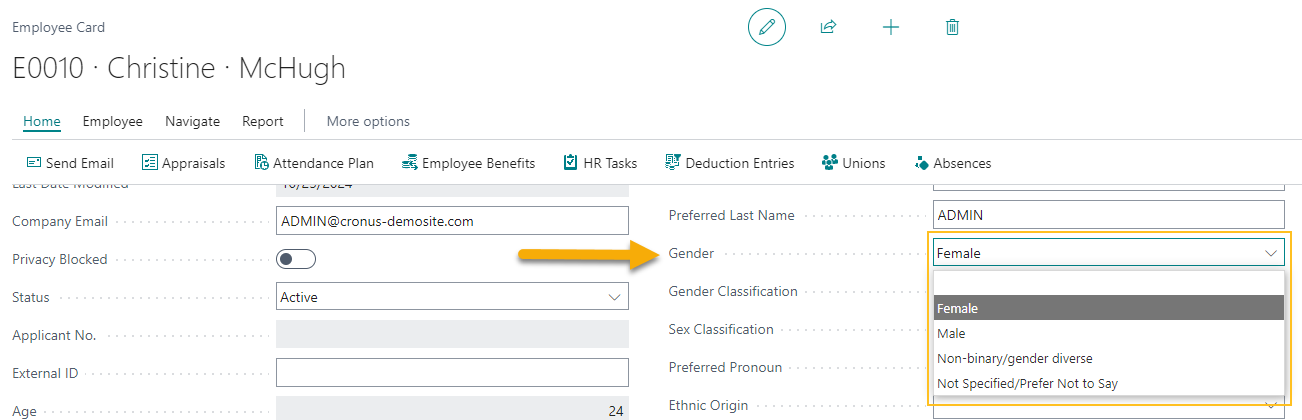Open the Employee Benefits action
The image size is (1302, 420).
(x=468, y=163)
